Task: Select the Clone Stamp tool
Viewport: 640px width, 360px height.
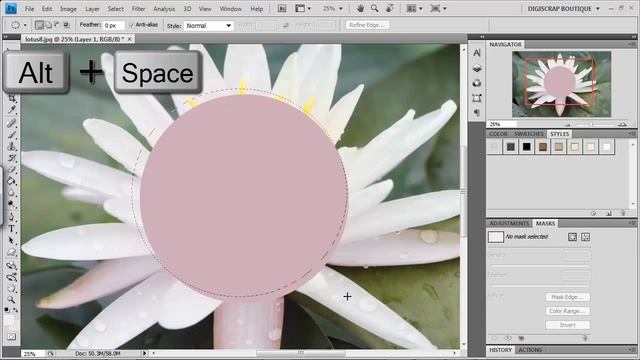Action: [11, 146]
